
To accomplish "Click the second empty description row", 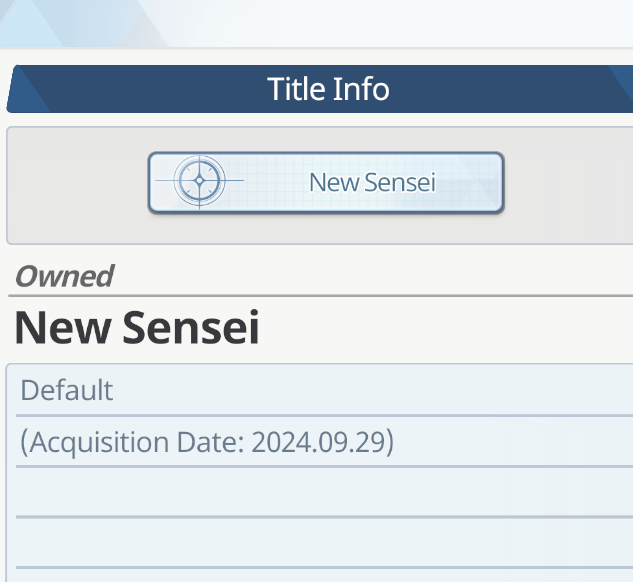I will (320, 542).
